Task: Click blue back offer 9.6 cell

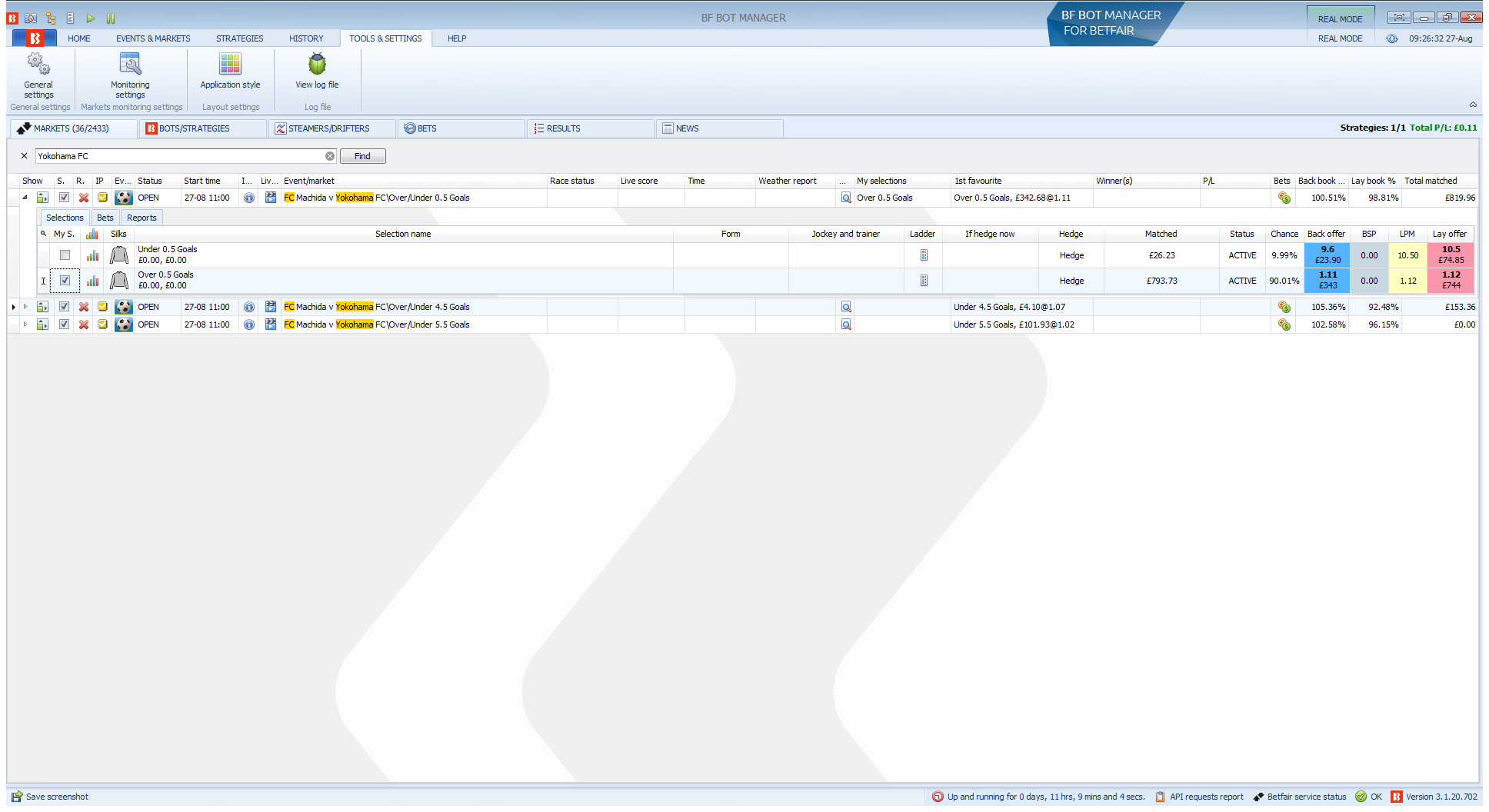Action: pyautogui.click(x=1327, y=255)
